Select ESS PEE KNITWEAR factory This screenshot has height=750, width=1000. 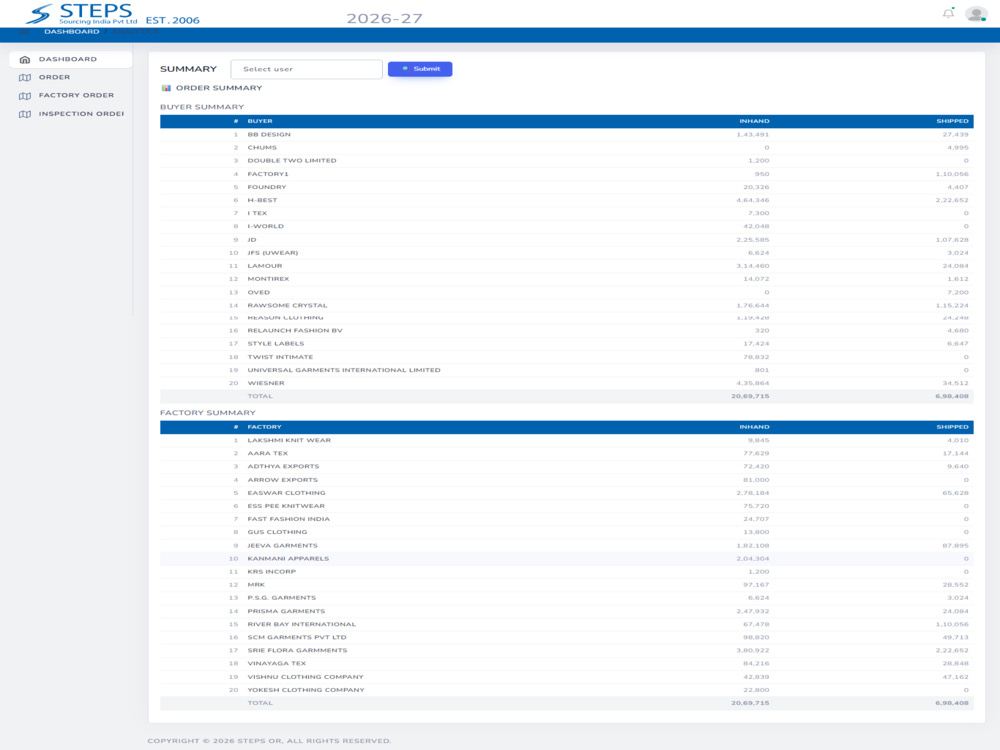click(566, 506)
